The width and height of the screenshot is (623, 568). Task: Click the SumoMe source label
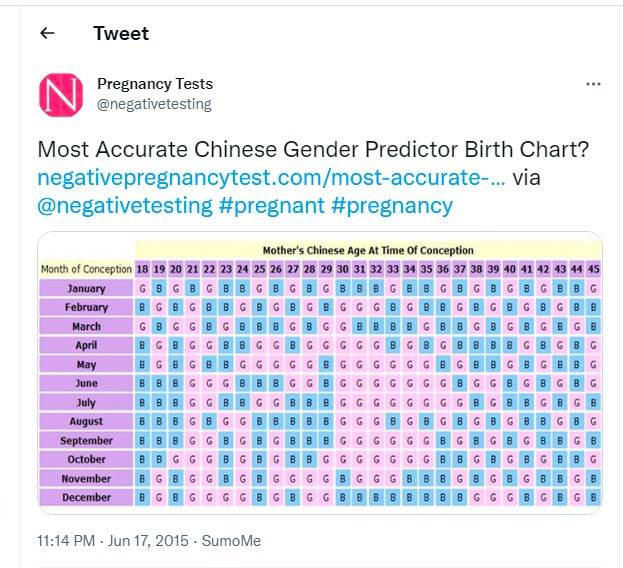[231, 540]
